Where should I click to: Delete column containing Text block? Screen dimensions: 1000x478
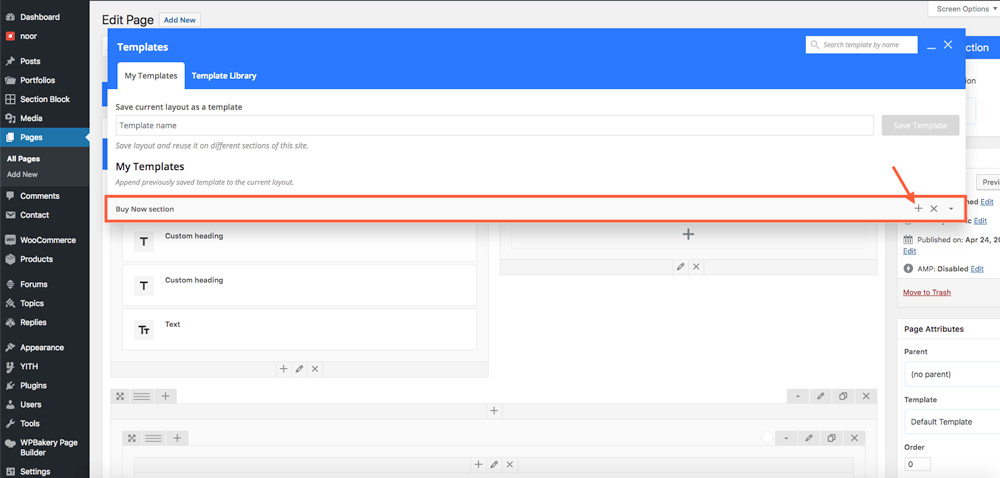pos(315,369)
